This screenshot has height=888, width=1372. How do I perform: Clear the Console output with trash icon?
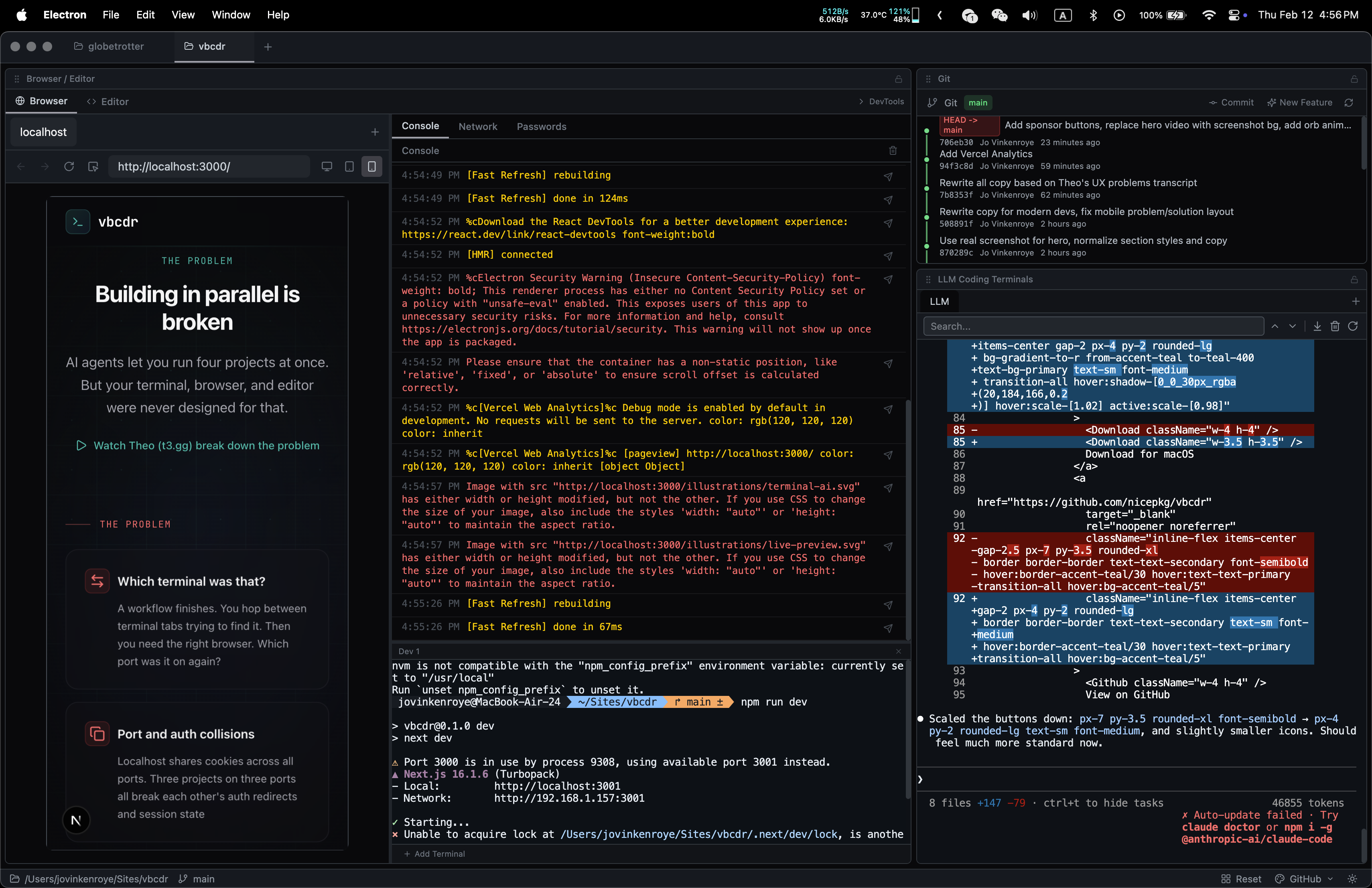pos(892,150)
